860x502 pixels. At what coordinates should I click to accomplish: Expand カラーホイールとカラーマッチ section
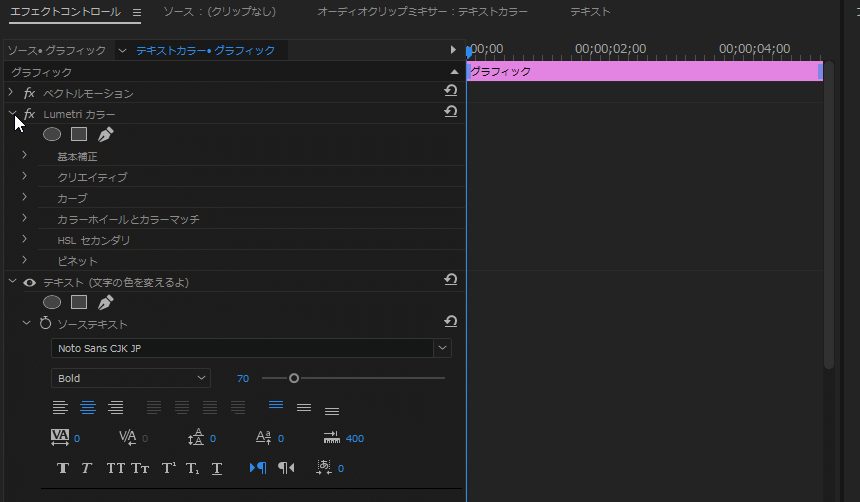[x=25, y=218]
